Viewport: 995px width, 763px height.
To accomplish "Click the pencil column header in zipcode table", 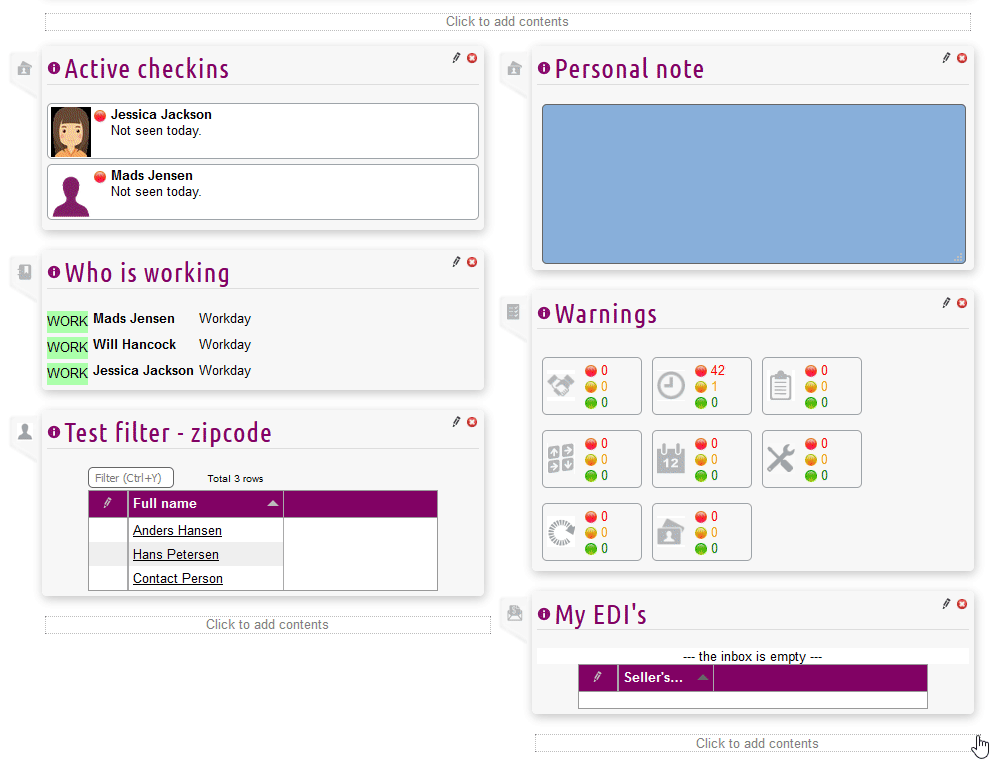I will click(x=108, y=503).
